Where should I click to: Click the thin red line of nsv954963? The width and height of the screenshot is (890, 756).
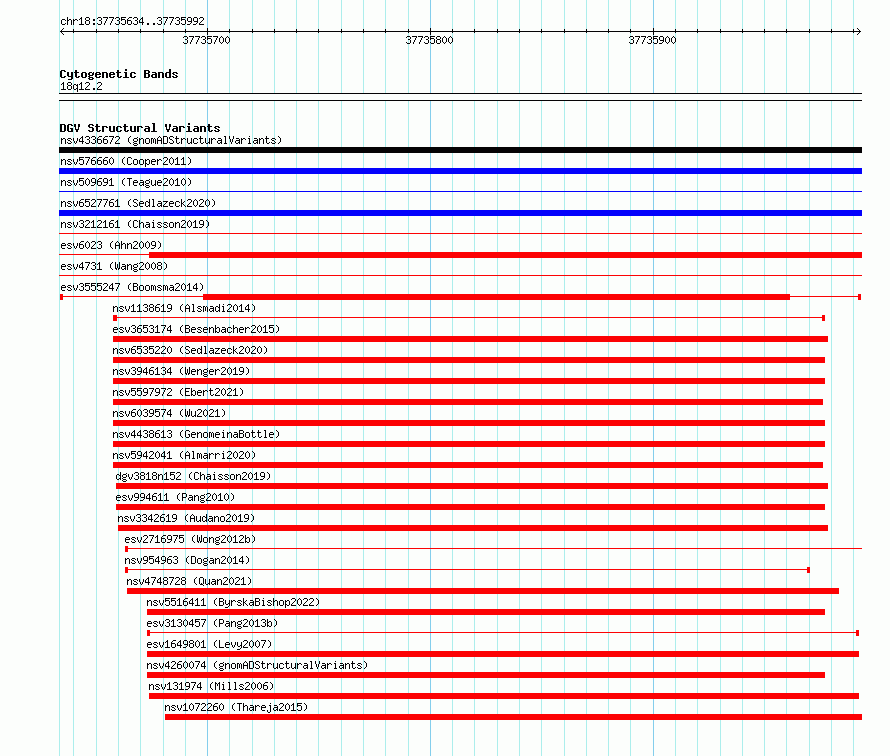point(467,570)
